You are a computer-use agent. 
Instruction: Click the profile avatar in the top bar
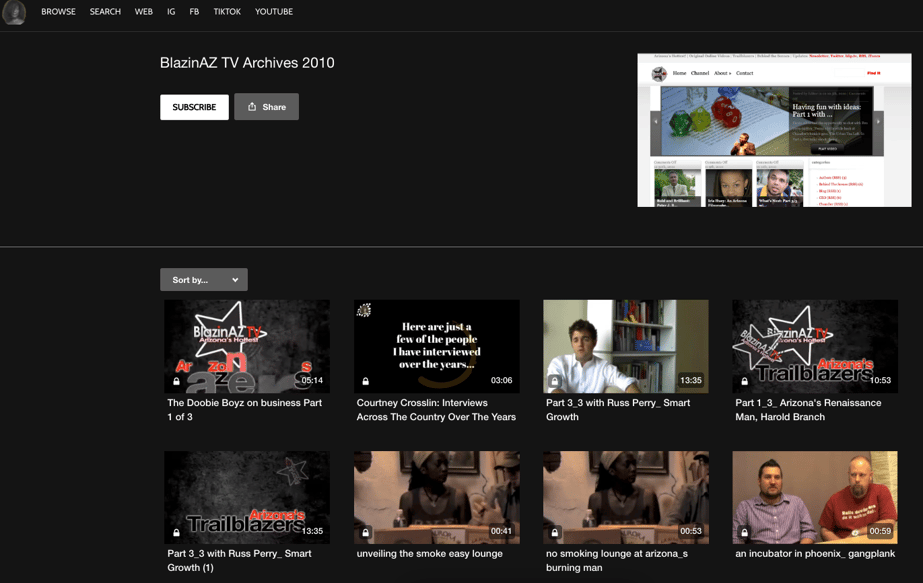click(x=14, y=12)
